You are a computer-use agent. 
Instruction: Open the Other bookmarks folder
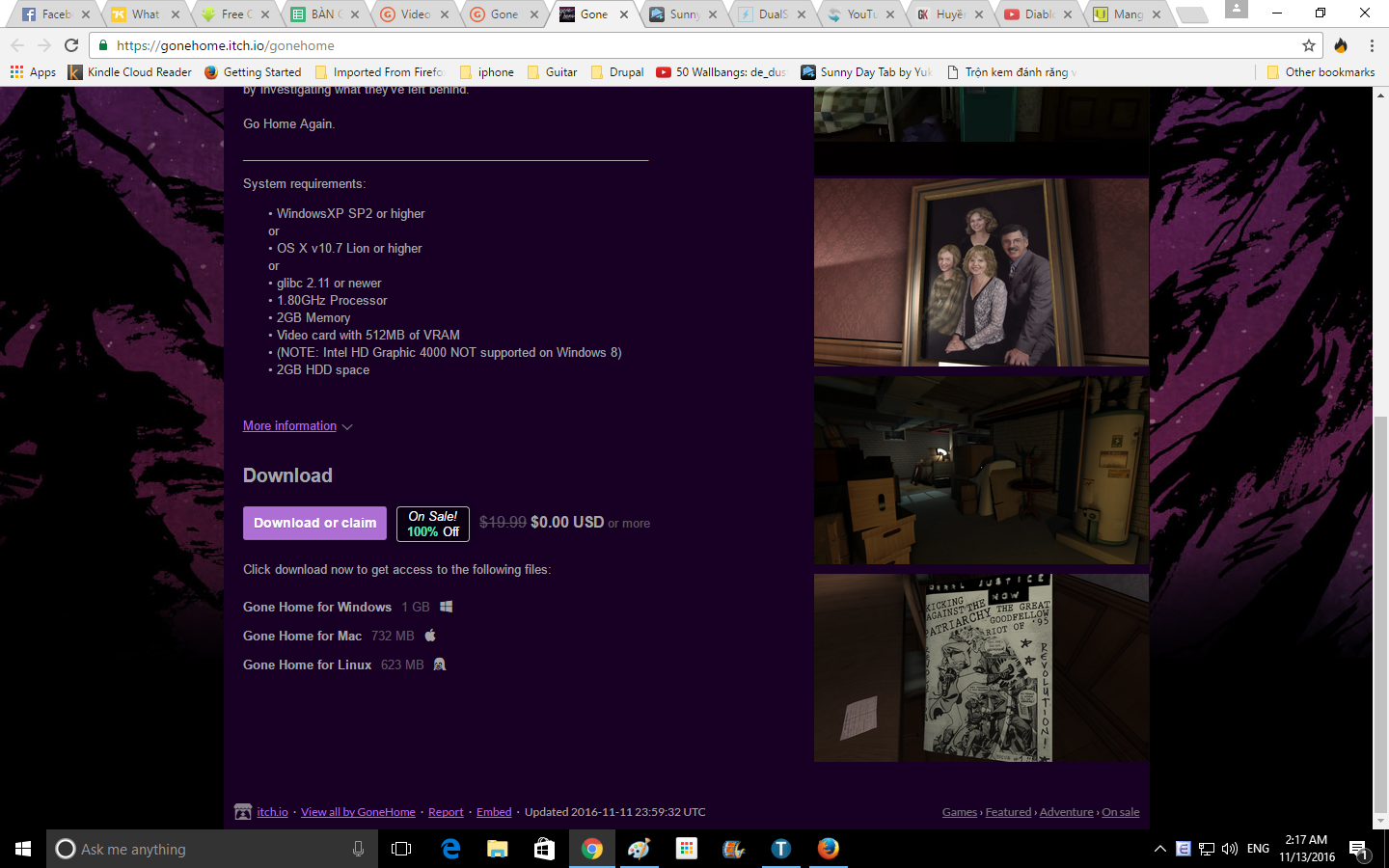(x=1320, y=72)
